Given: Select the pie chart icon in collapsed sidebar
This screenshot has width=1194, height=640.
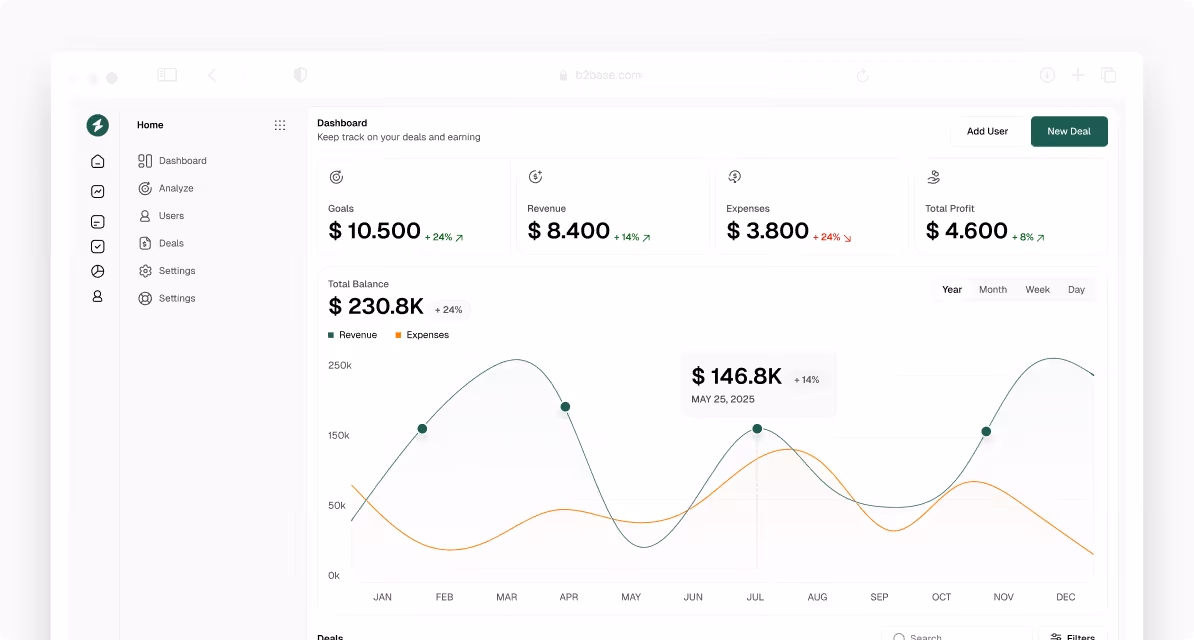Looking at the screenshot, I should (97, 270).
